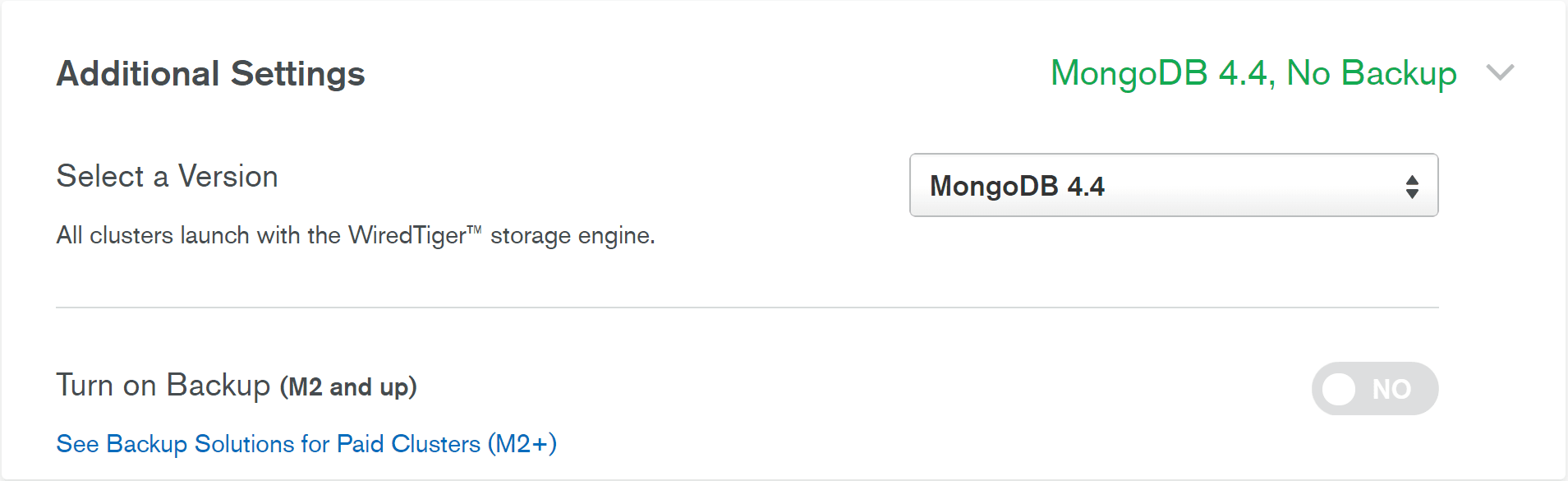Click the horizontal divider below version section
Image resolution: width=1568 pixels, height=481 pixels.
pos(747,308)
